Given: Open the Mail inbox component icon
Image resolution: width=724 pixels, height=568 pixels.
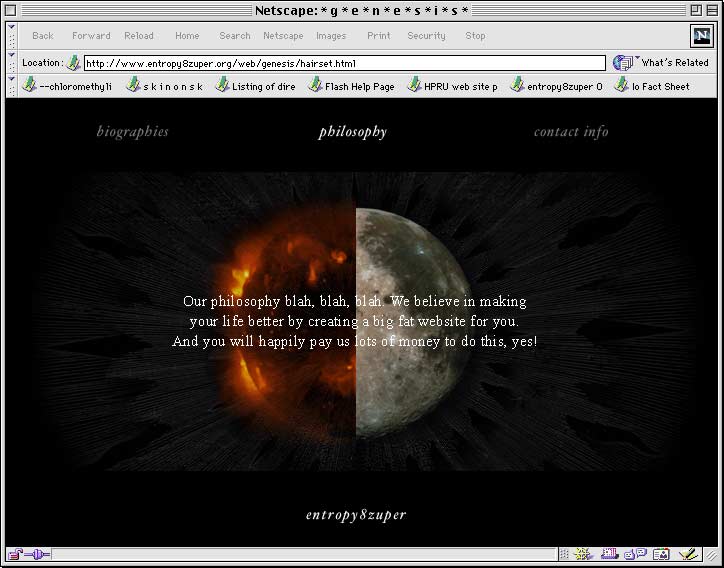Looking at the screenshot, I should (610, 554).
